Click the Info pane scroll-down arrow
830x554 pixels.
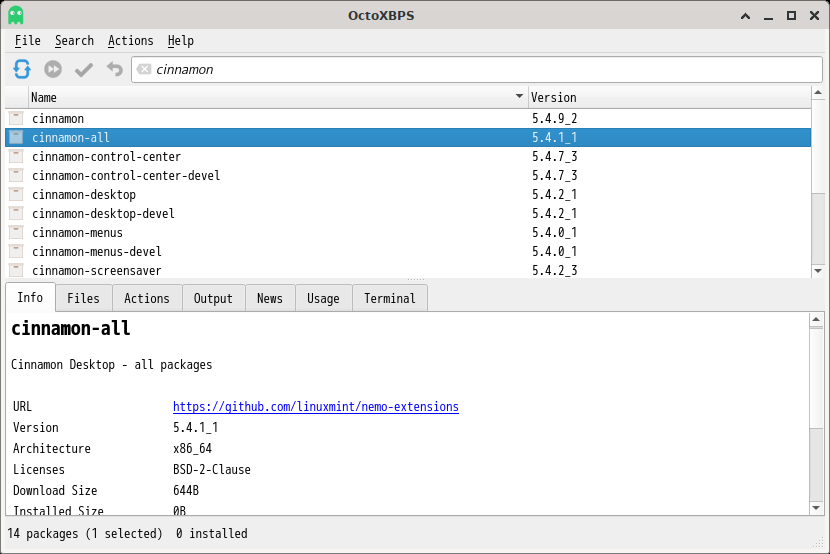(x=816, y=508)
